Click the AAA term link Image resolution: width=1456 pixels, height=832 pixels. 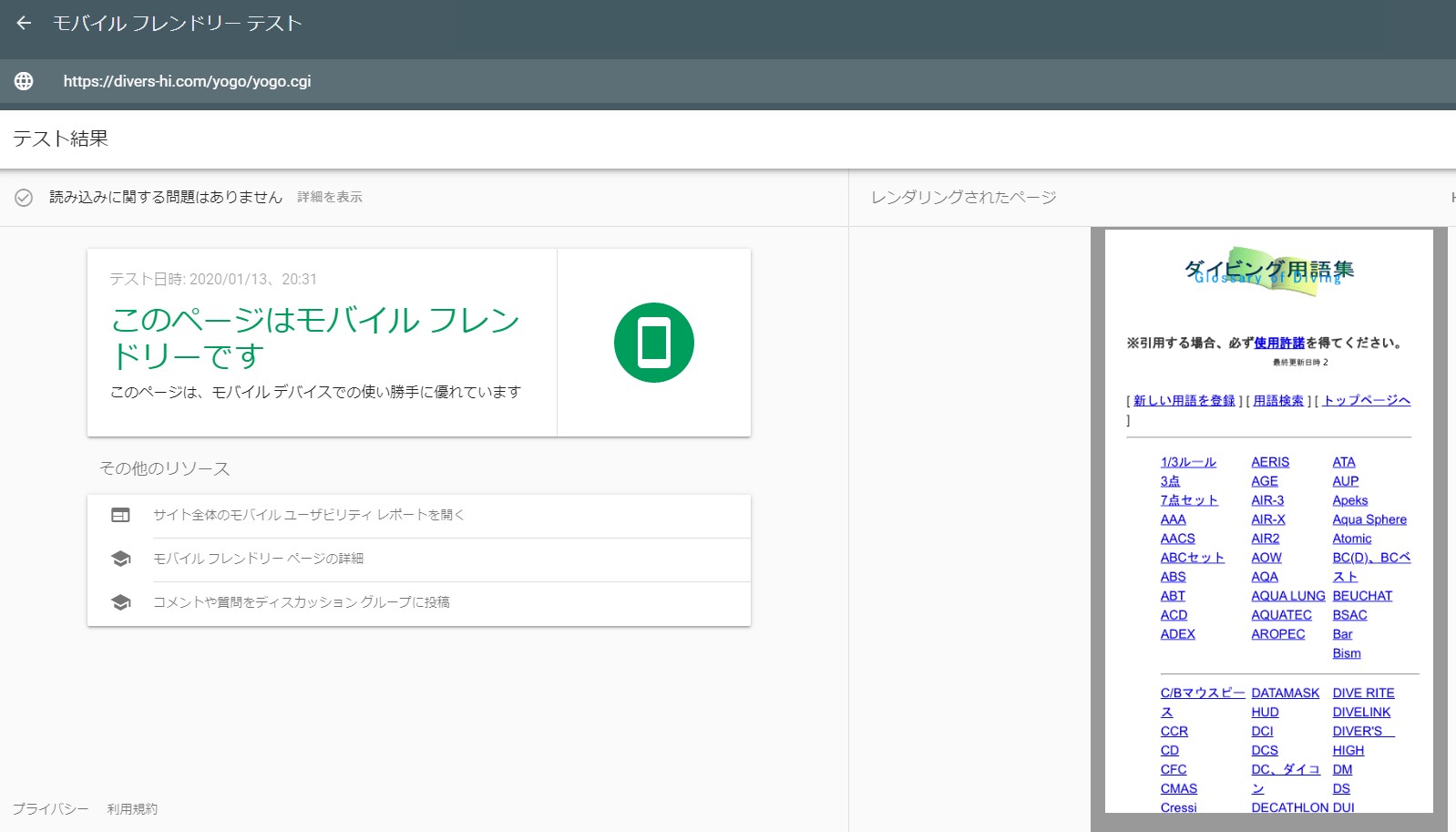tap(1174, 519)
